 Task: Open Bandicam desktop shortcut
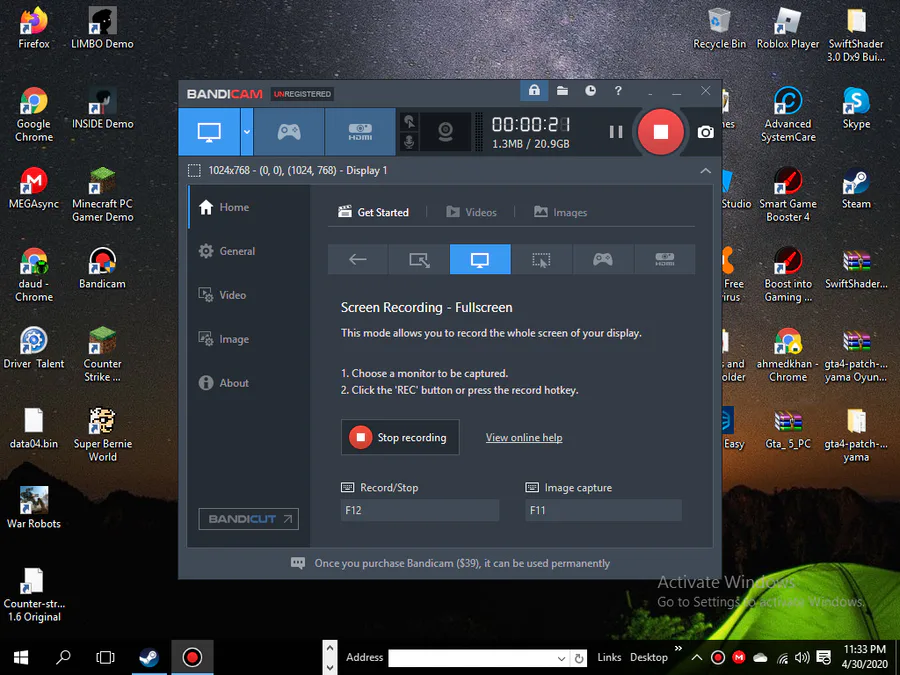click(102, 268)
